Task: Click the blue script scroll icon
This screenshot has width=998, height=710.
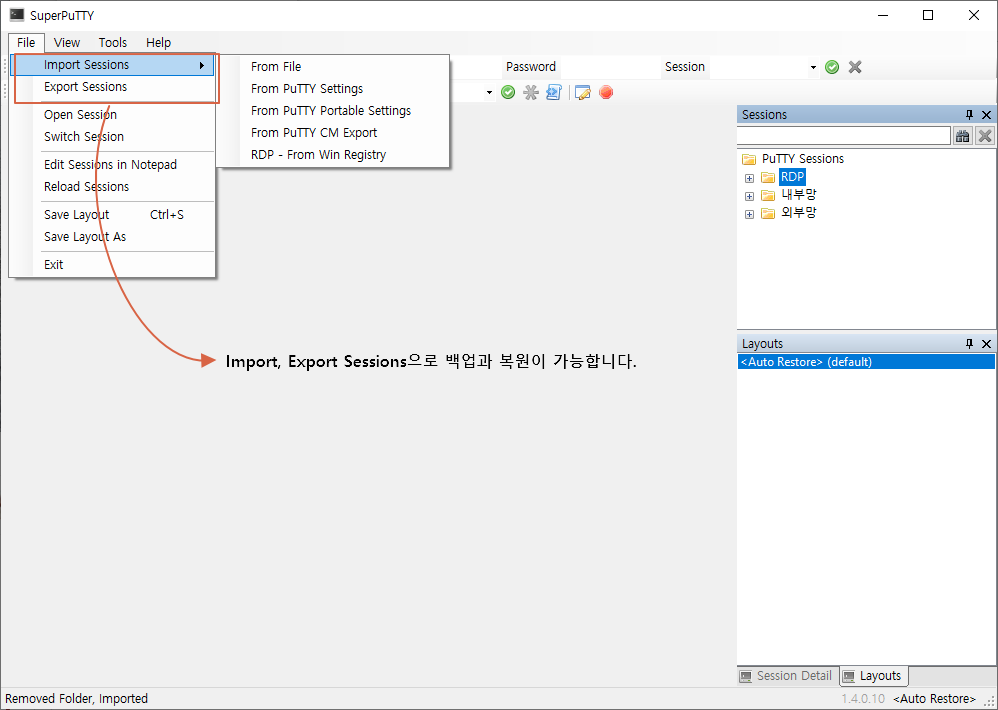Action: pos(554,93)
